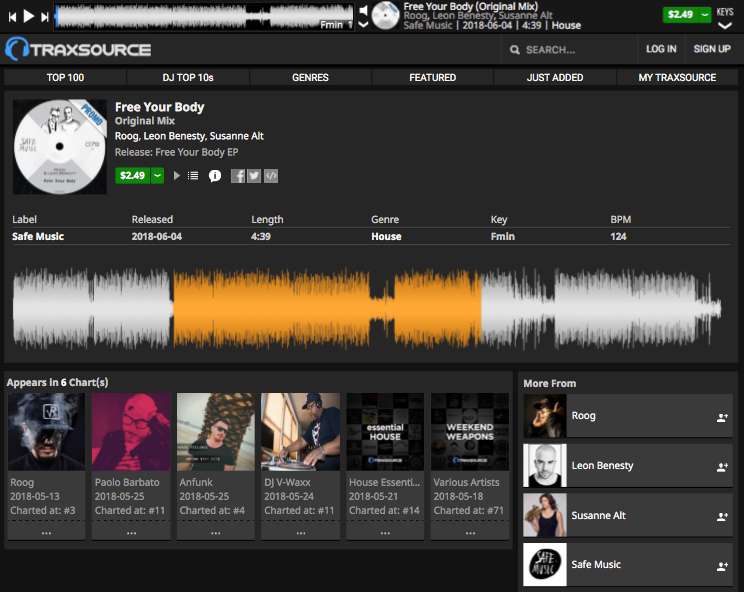Share track on Facebook
This screenshot has width=744, height=592.
pyautogui.click(x=238, y=176)
